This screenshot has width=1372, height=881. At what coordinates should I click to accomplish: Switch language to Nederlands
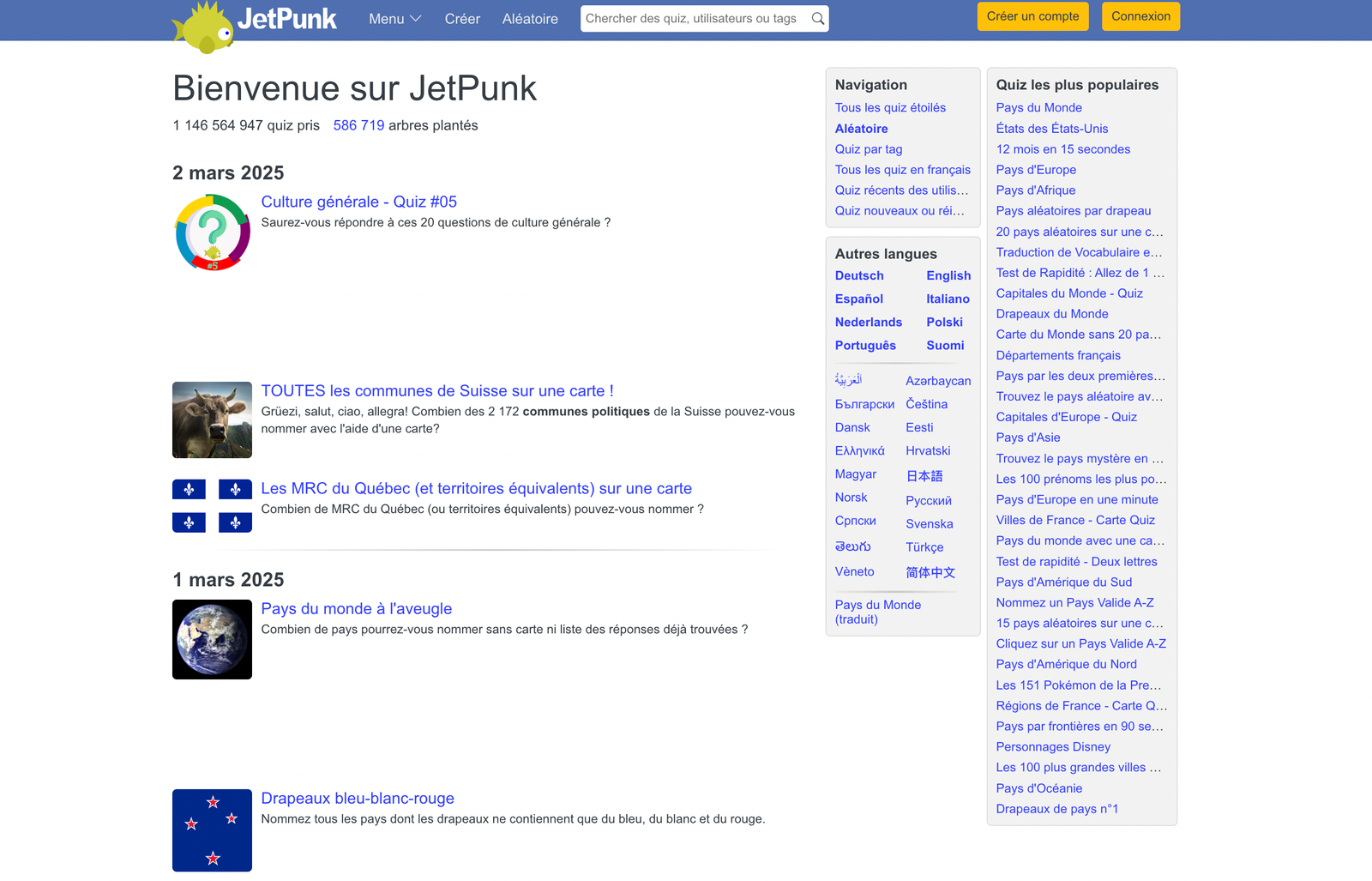coord(869,322)
